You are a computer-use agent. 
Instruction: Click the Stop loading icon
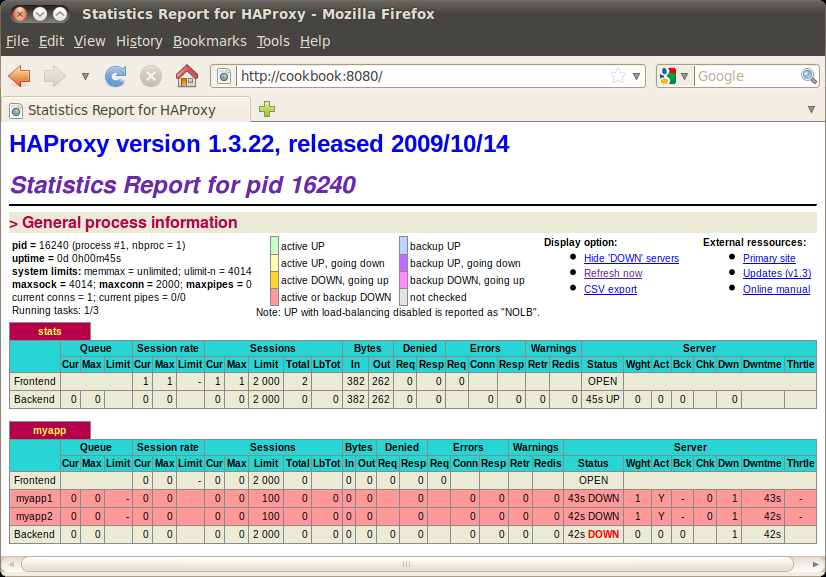point(151,76)
